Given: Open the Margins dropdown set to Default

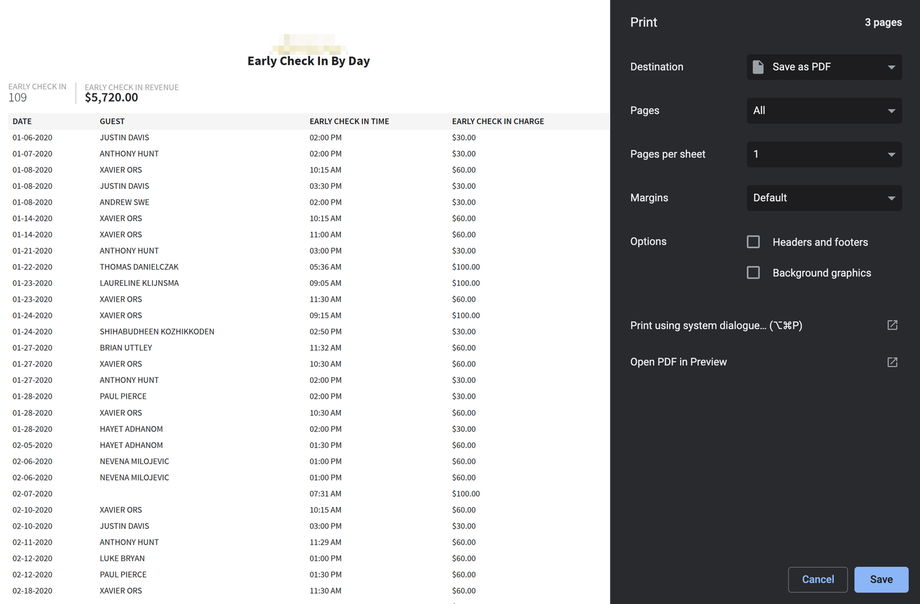Looking at the screenshot, I should point(824,198).
